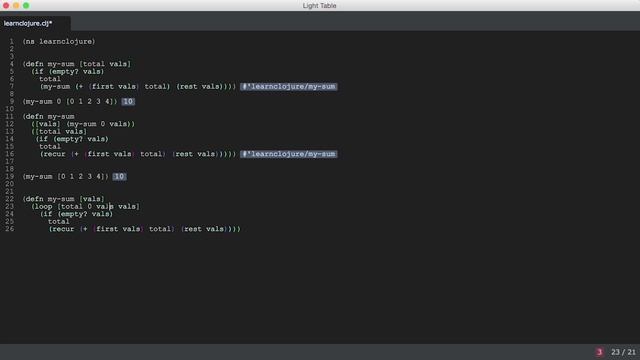This screenshot has width=640, height=360.
Task: Click "(my-sum 0 [0 1 2 3 4])" on line 9
Action: (x=70, y=102)
